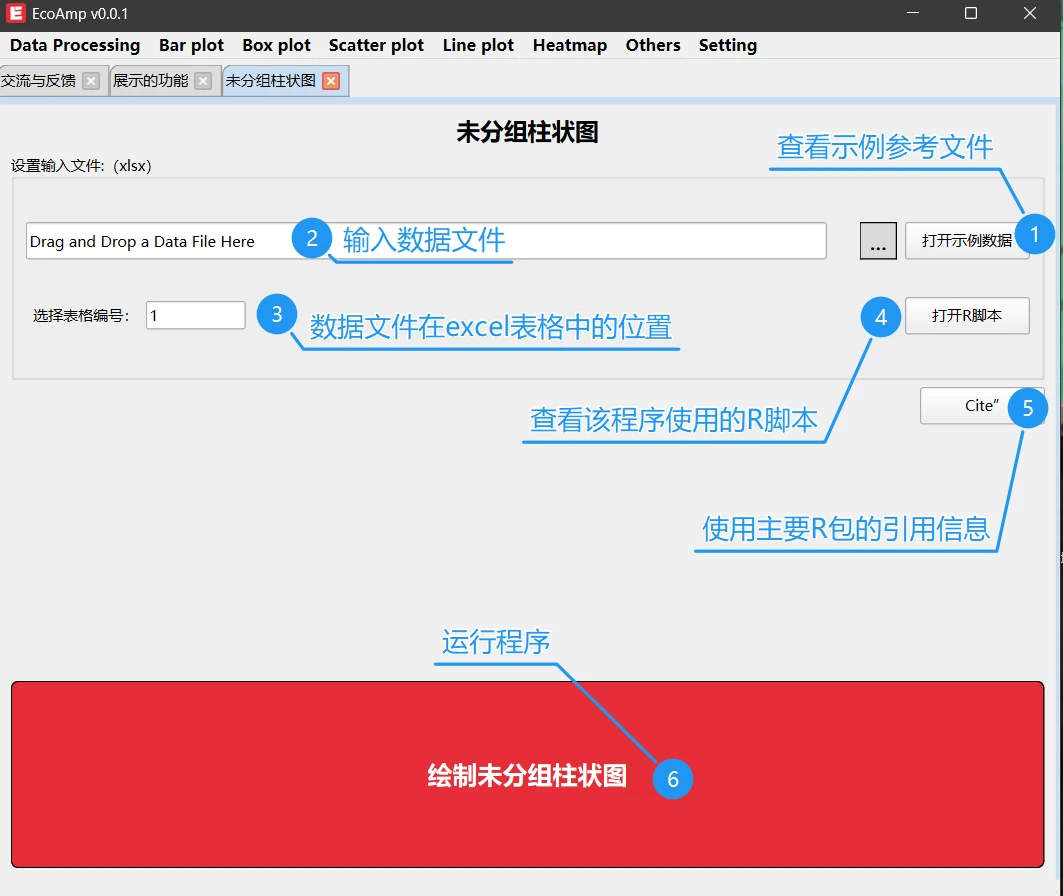Open the Scatter plot menu
Viewport: 1063px width, 896px height.
(376, 45)
